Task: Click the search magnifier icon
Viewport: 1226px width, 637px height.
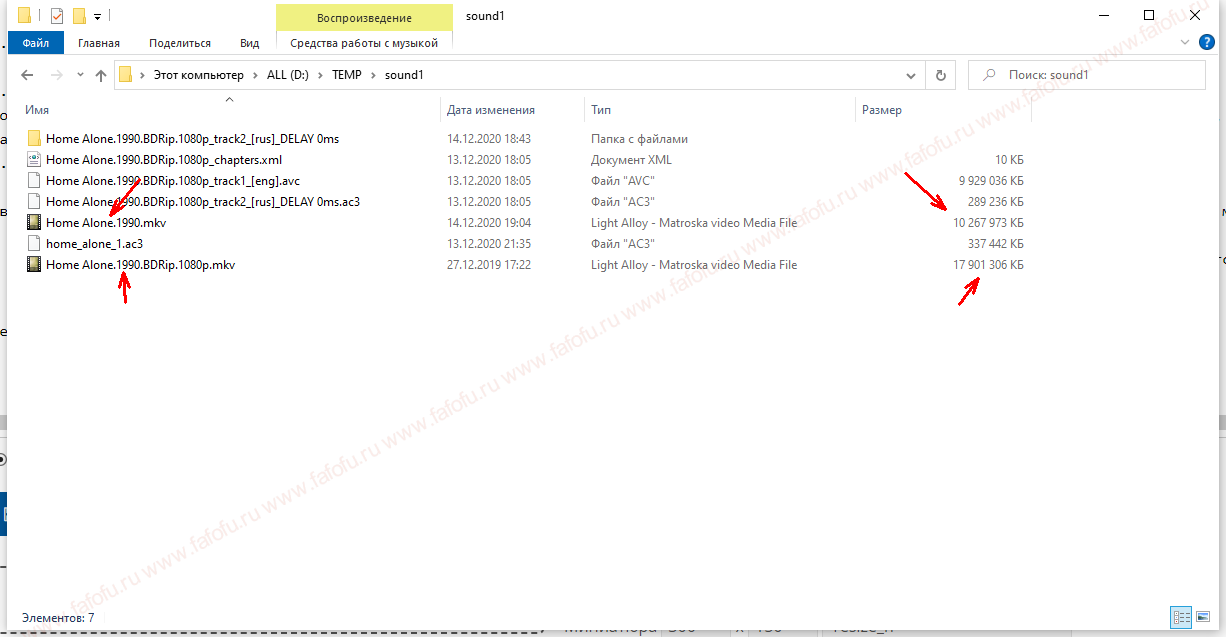Action: pos(989,75)
